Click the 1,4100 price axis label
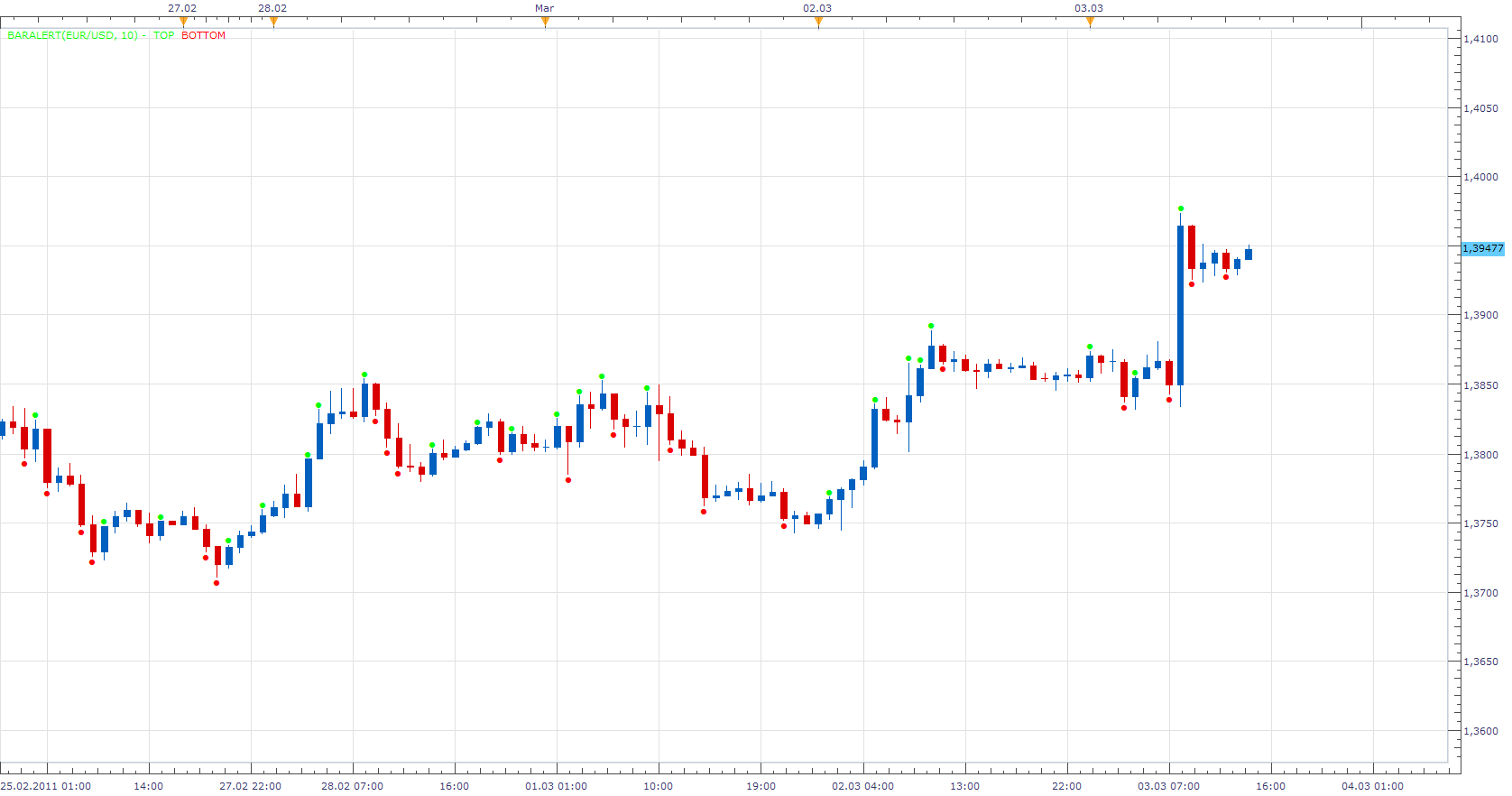The image size is (1512, 796). tap(1480, 39)
